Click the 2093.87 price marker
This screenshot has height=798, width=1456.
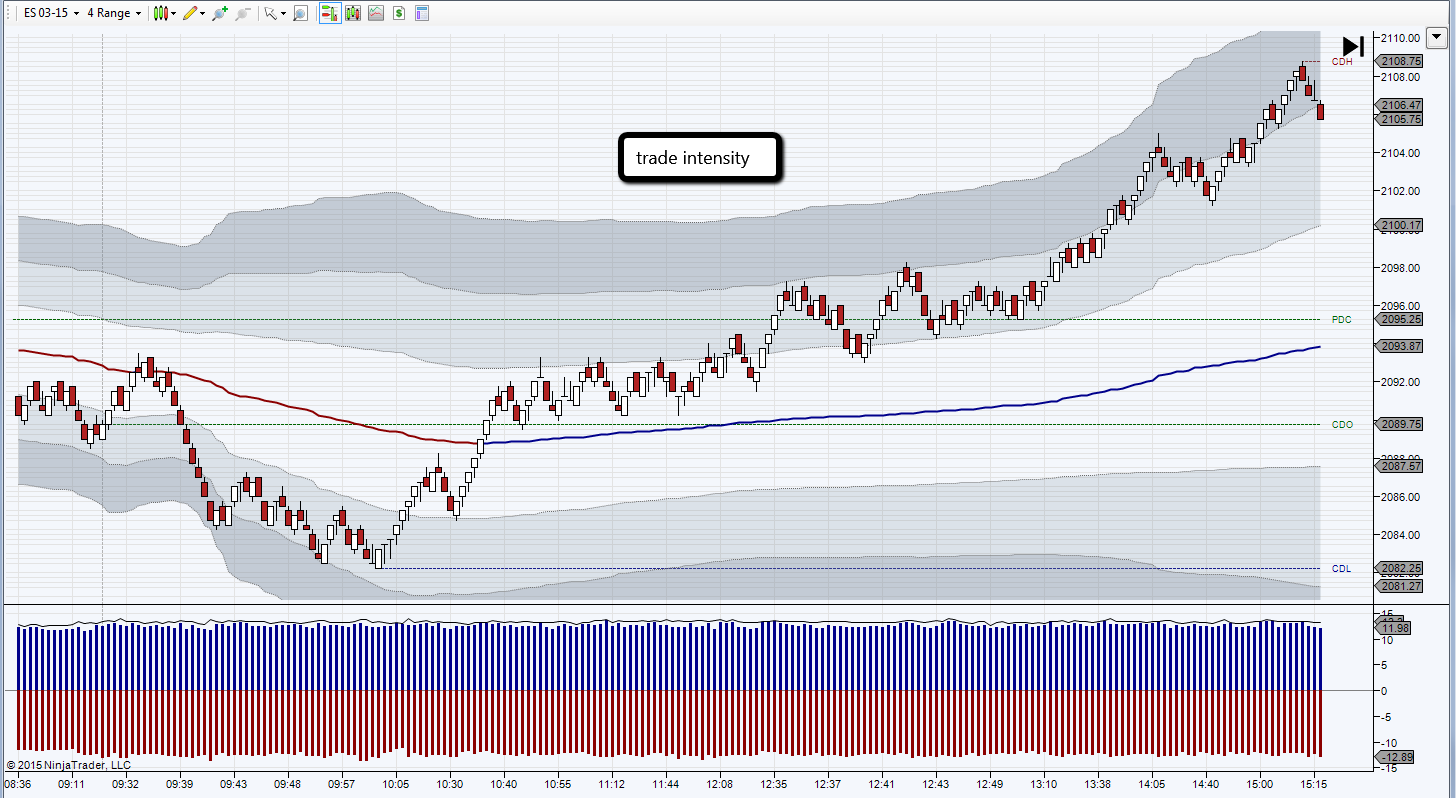pos(1400,346)
